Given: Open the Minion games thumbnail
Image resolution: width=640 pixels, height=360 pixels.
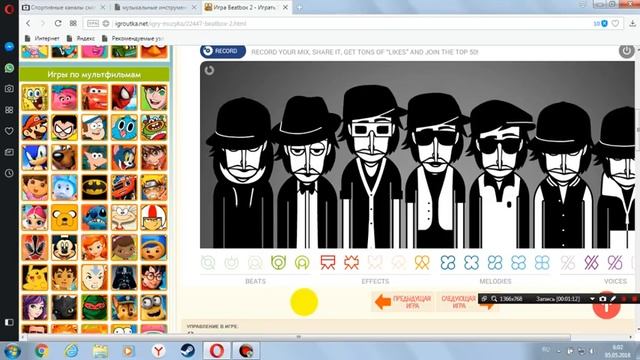Looking at the screenshot, I should (154, 307).
